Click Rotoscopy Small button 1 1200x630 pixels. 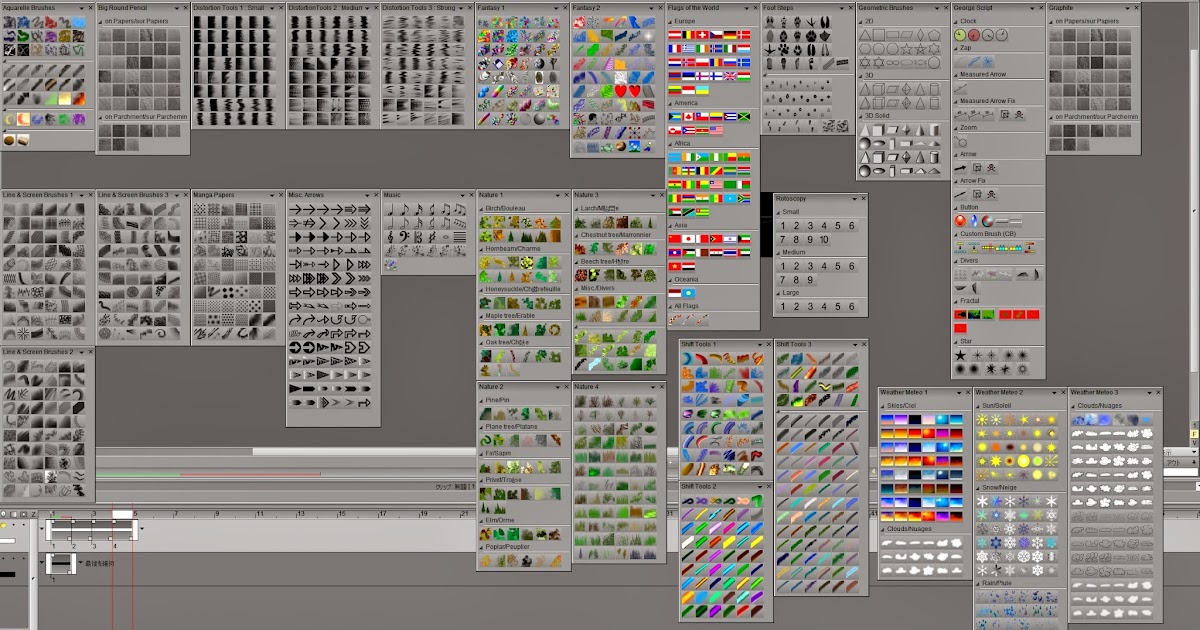coord(783,226)
